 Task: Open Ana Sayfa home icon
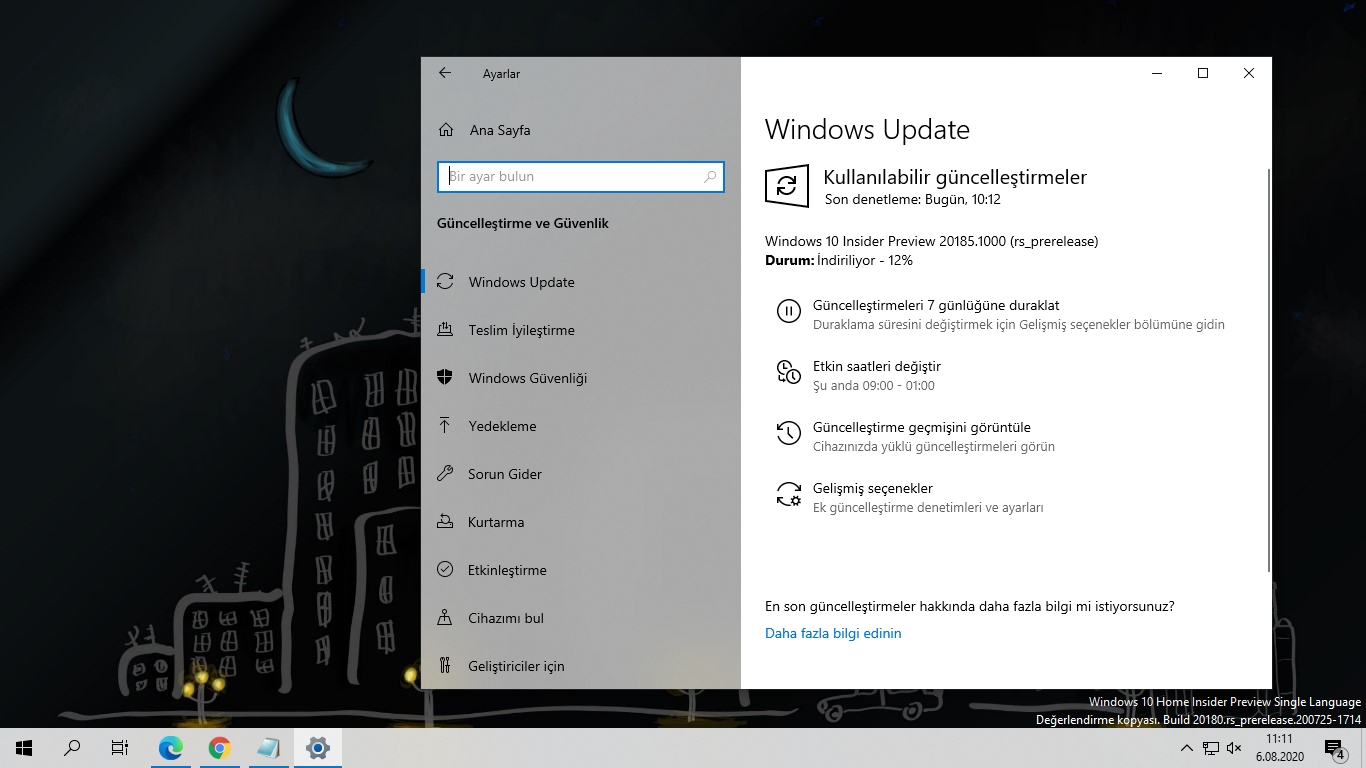446,130
